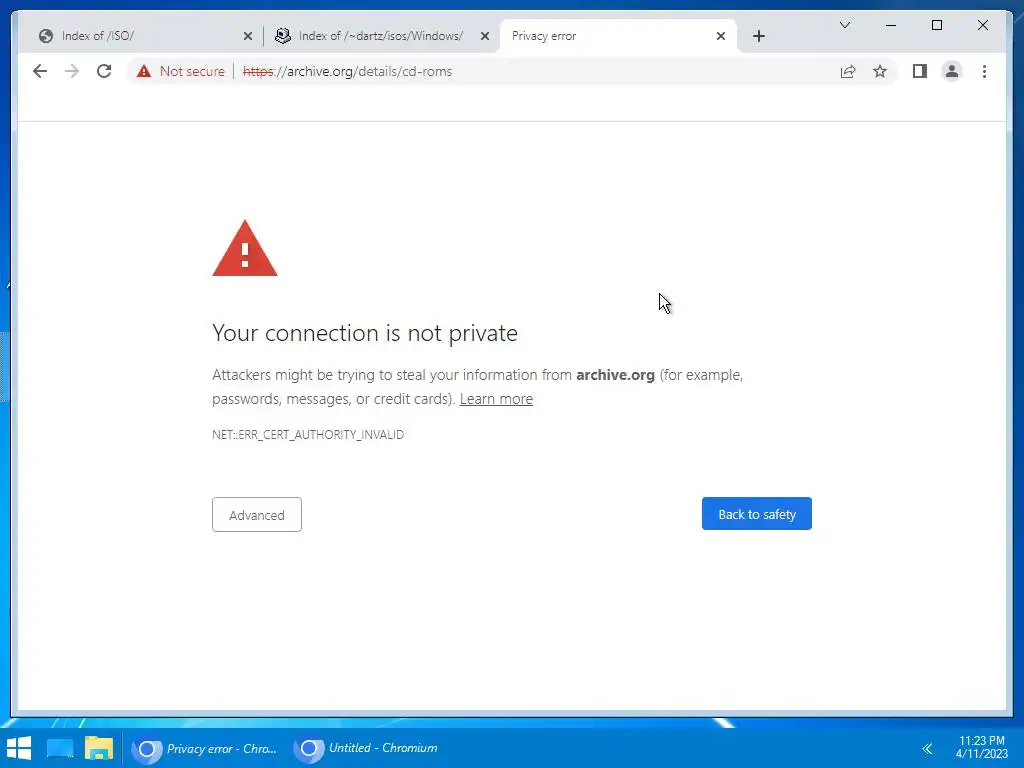The height and width of the screenshot is (768, 1024).
Task: Open the Windows Start menu
Action: point(18,748)
